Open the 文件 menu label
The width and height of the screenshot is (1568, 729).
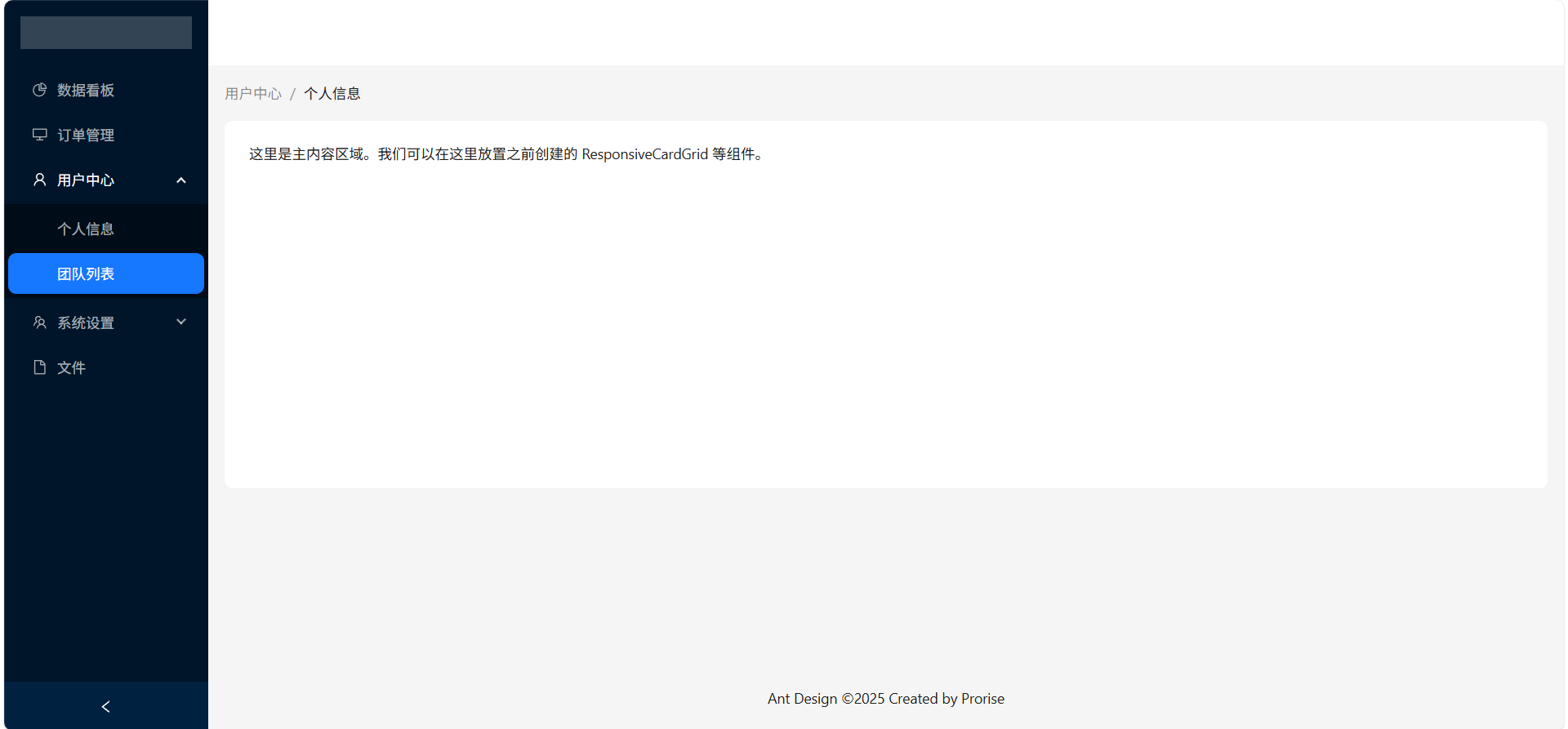[x=71, y=367]
